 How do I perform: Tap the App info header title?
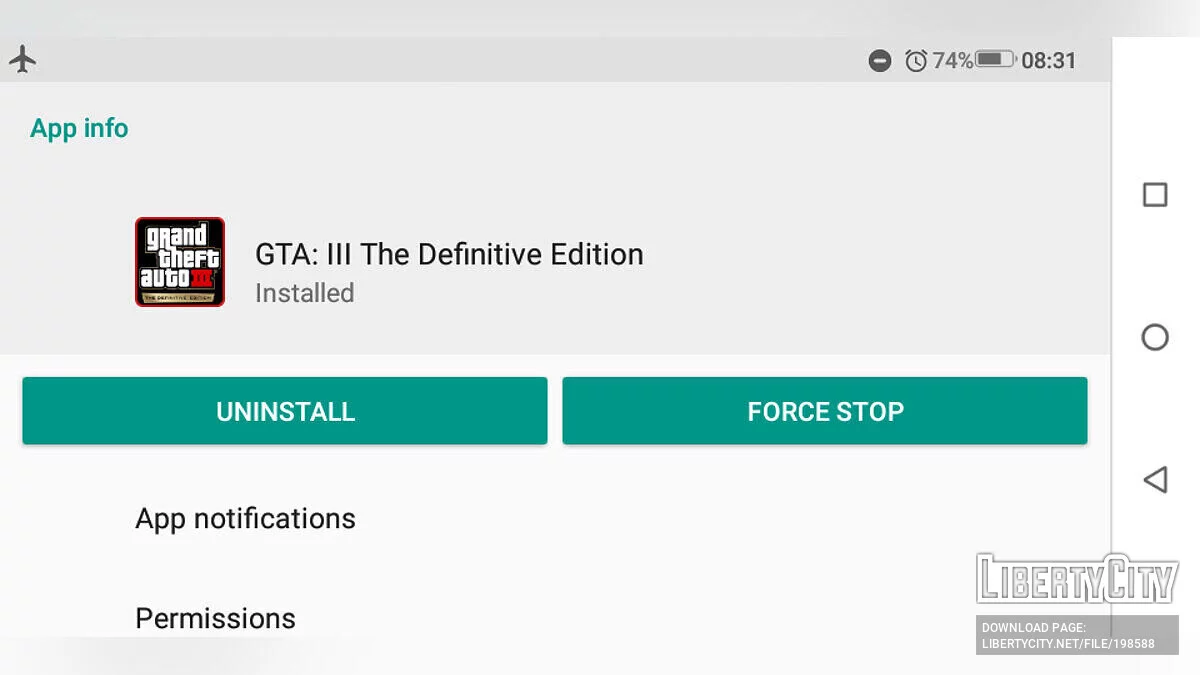point(79,128)
